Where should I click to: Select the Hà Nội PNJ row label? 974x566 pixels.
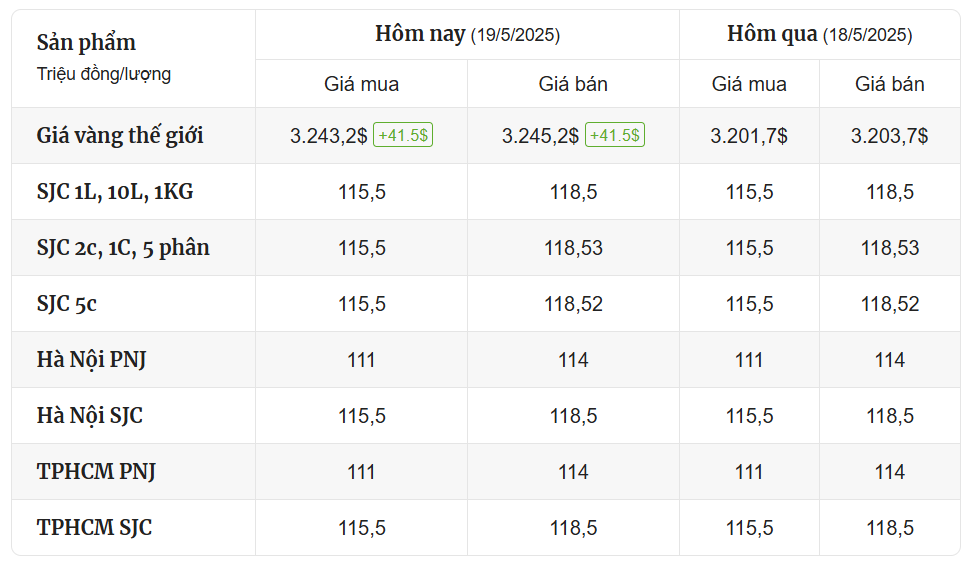pyautogui.click(x=91, y=360)
